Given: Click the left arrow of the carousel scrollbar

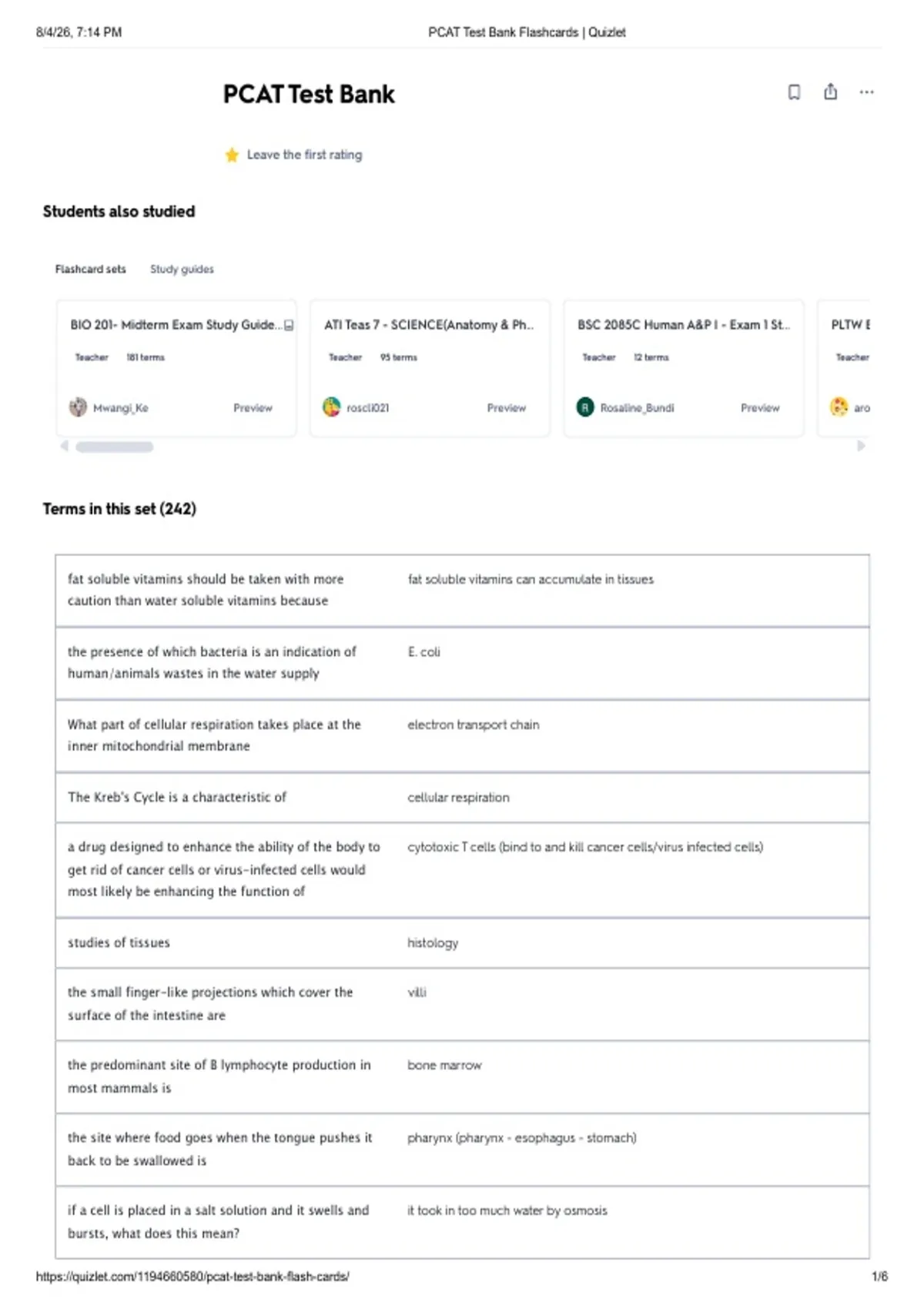Looking at the screenshot, I should pos(65,446).
